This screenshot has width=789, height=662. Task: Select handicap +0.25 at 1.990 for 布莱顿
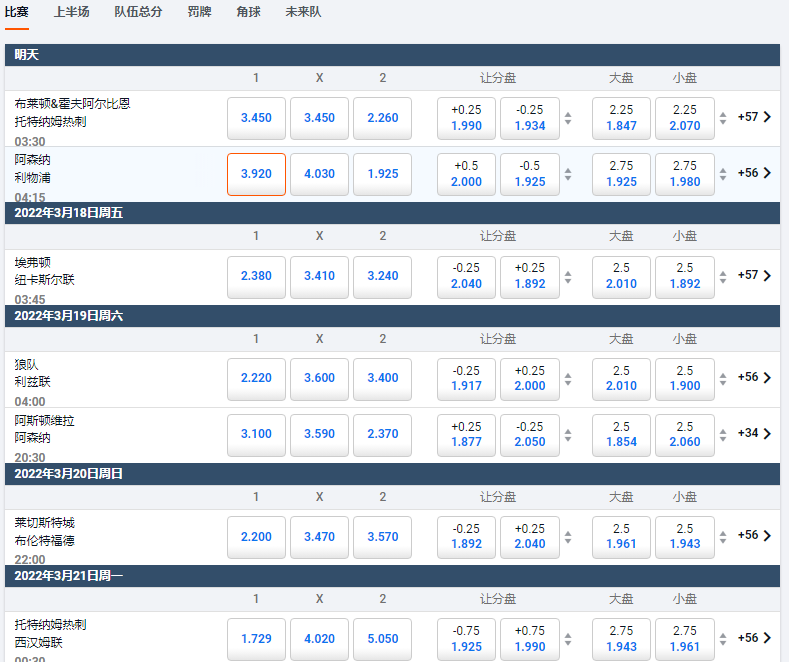pyautogui.click(x=466, y=118)
